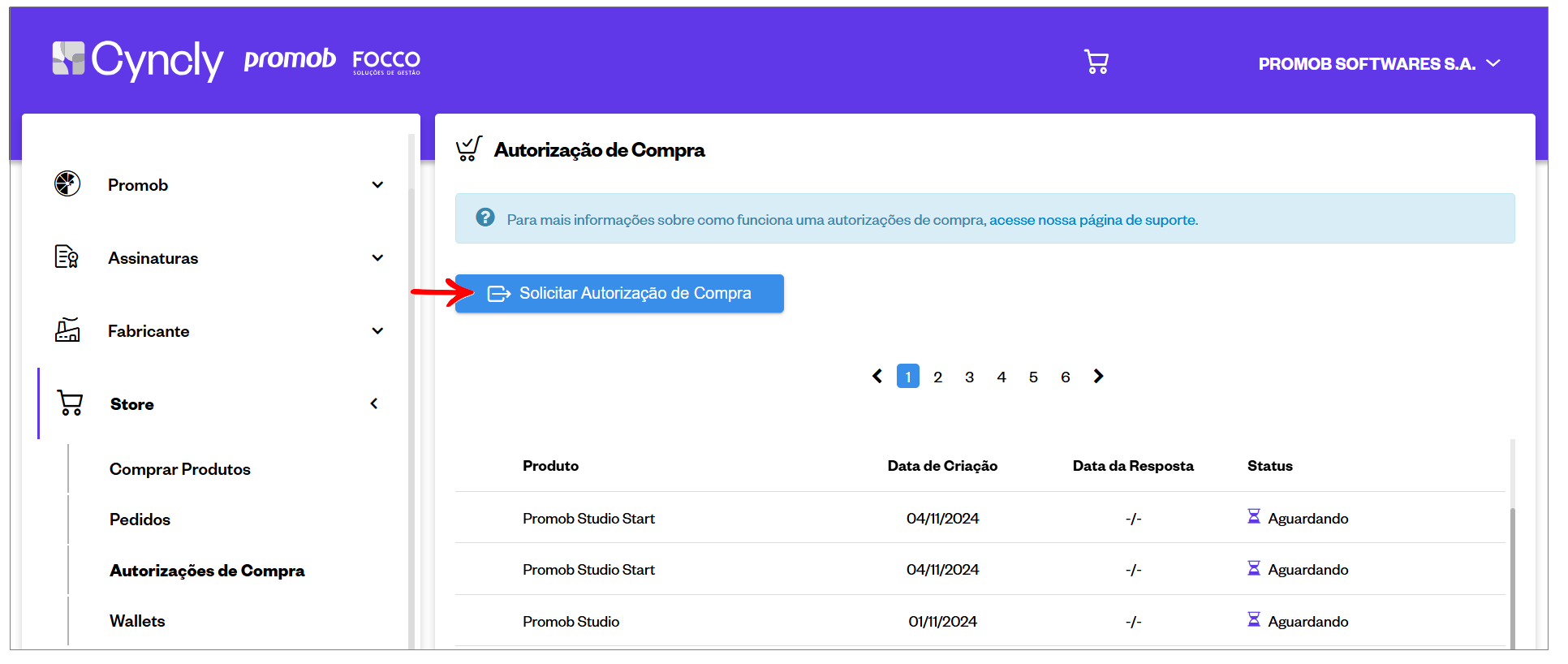Click Solicitar Autorização de Compra button

click(619, 293)
